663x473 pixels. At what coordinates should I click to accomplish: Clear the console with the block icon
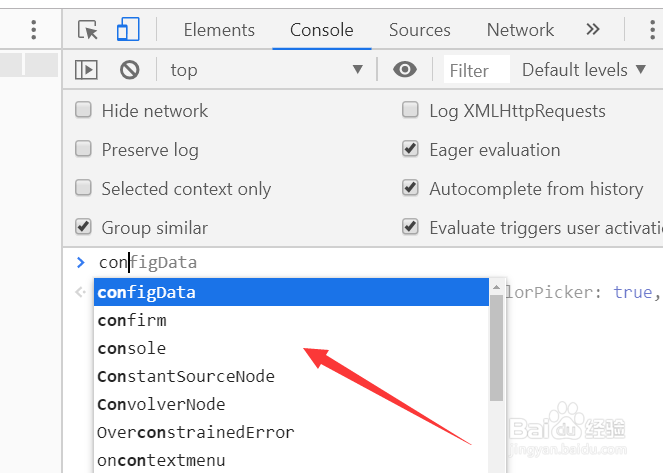pyautogui.click(x=129, y=70)
